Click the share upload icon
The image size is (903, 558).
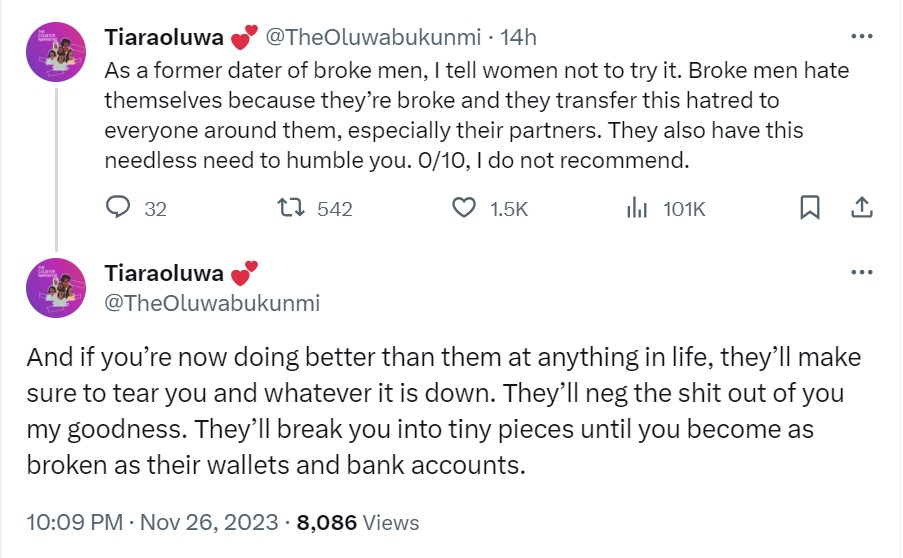point(861,208)
